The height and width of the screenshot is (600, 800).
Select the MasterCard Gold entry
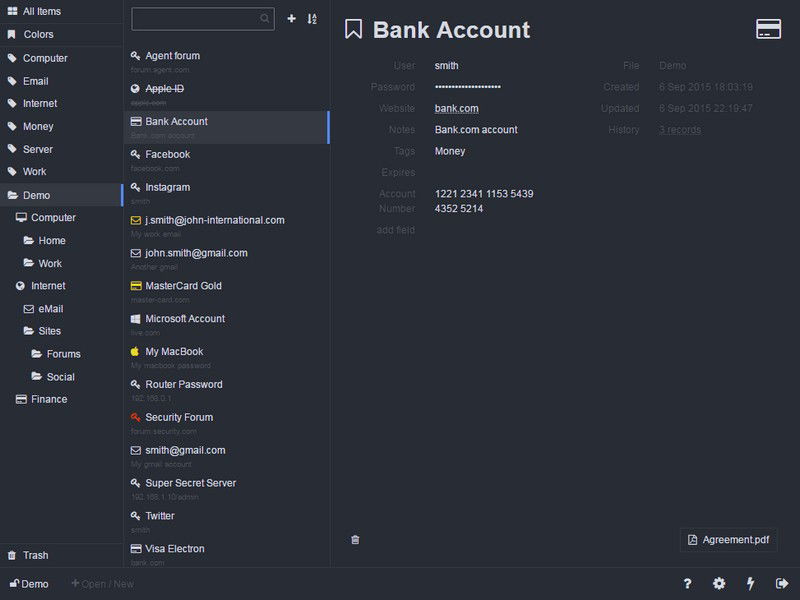click(227, 292)
